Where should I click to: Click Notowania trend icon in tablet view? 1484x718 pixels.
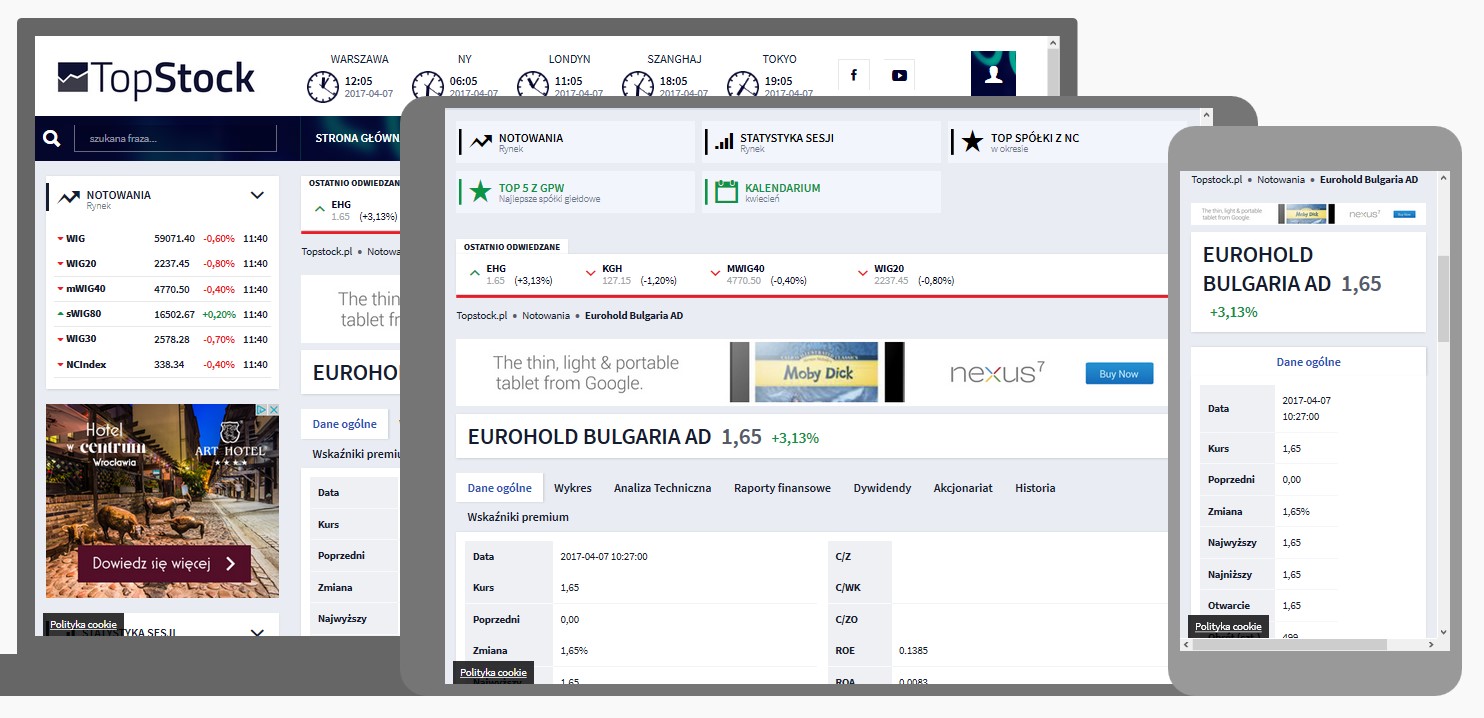coord(481,142)
